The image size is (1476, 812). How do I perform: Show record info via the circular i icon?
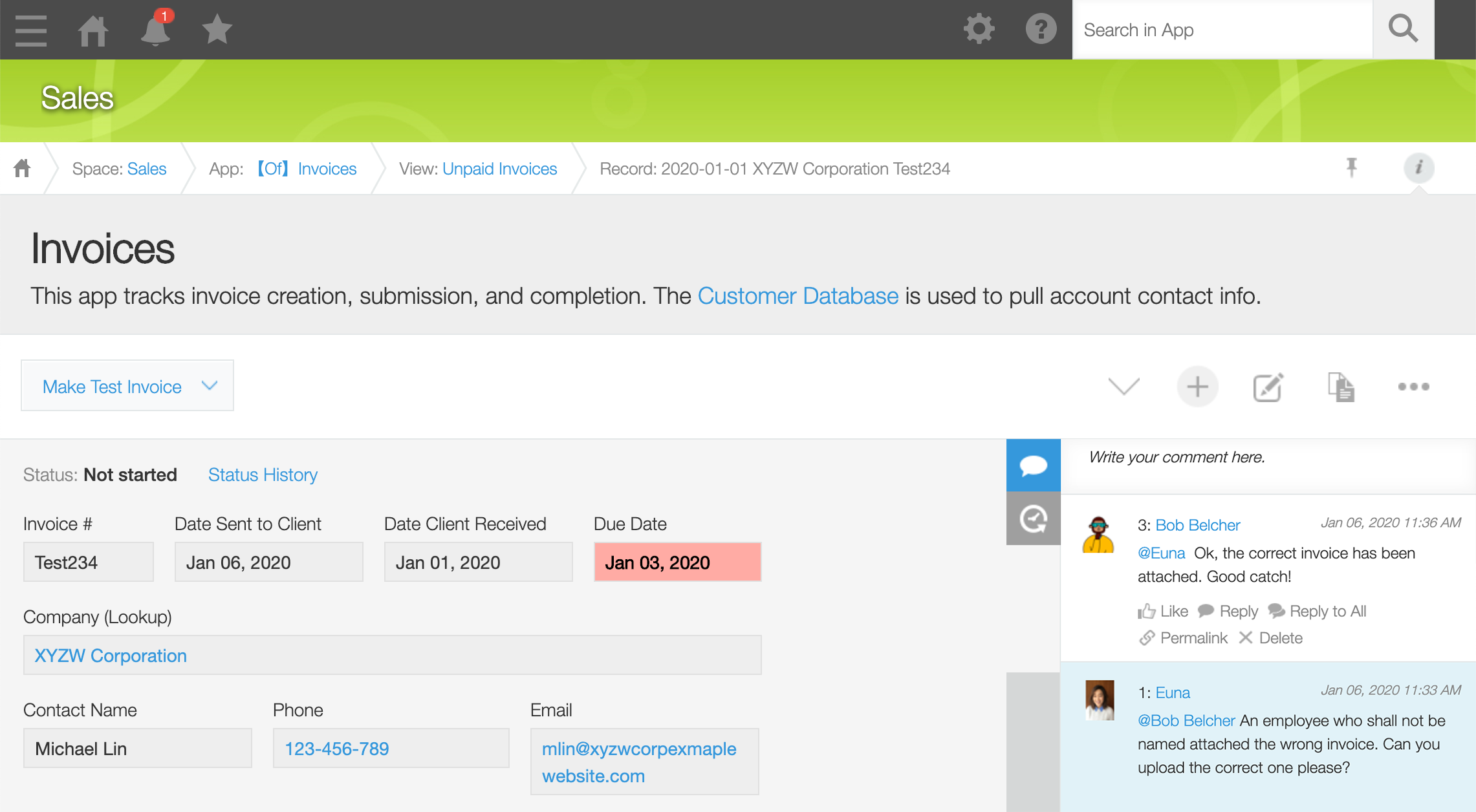tap(1419, 168)
